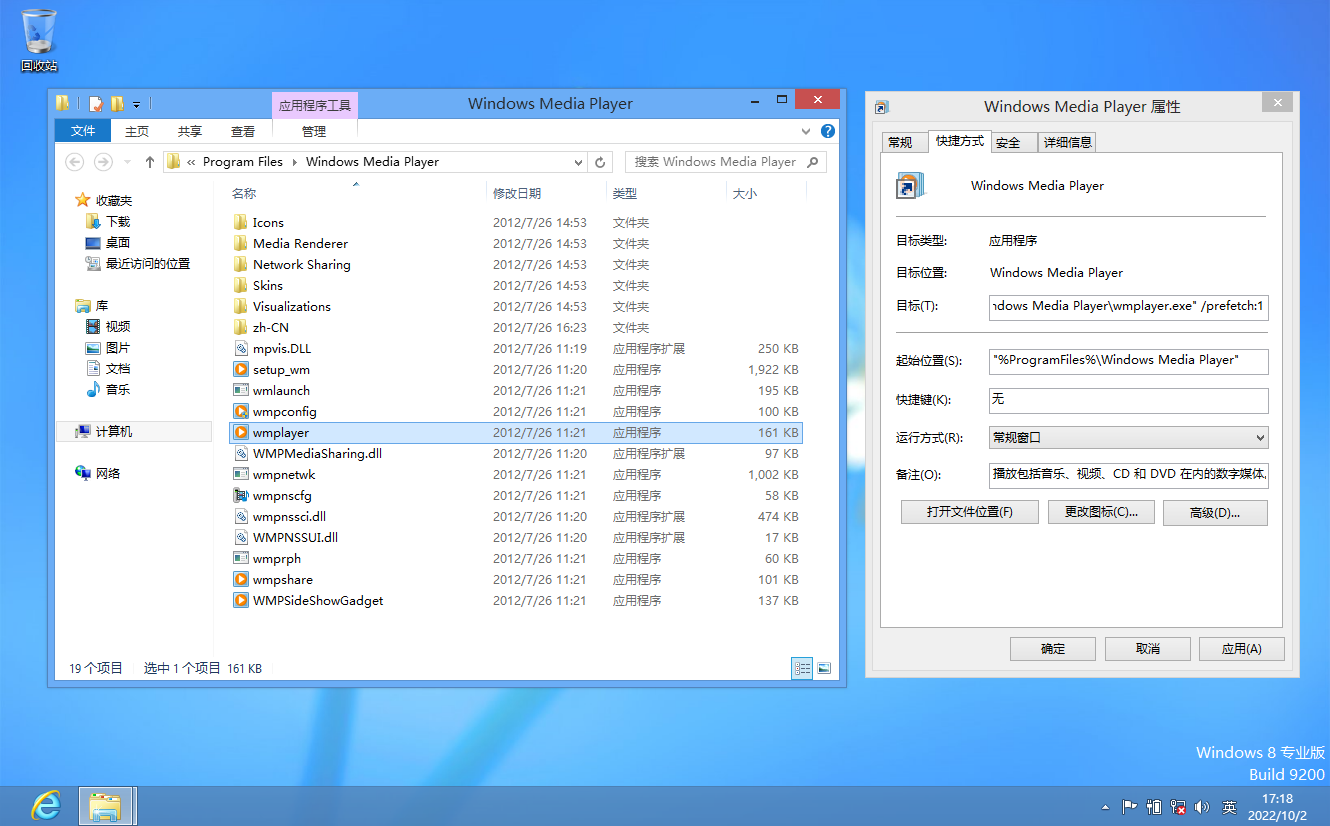Open the 文件 ribbon tab

(83, 131)
